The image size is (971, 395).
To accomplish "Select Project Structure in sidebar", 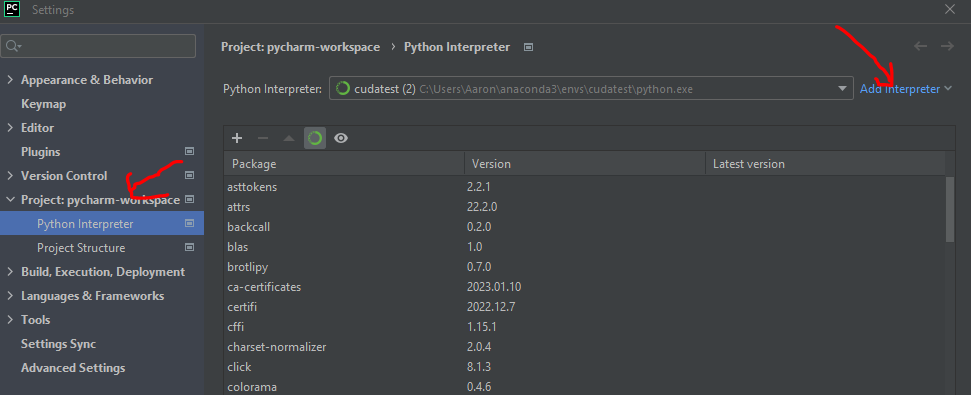I will (81, 248).
